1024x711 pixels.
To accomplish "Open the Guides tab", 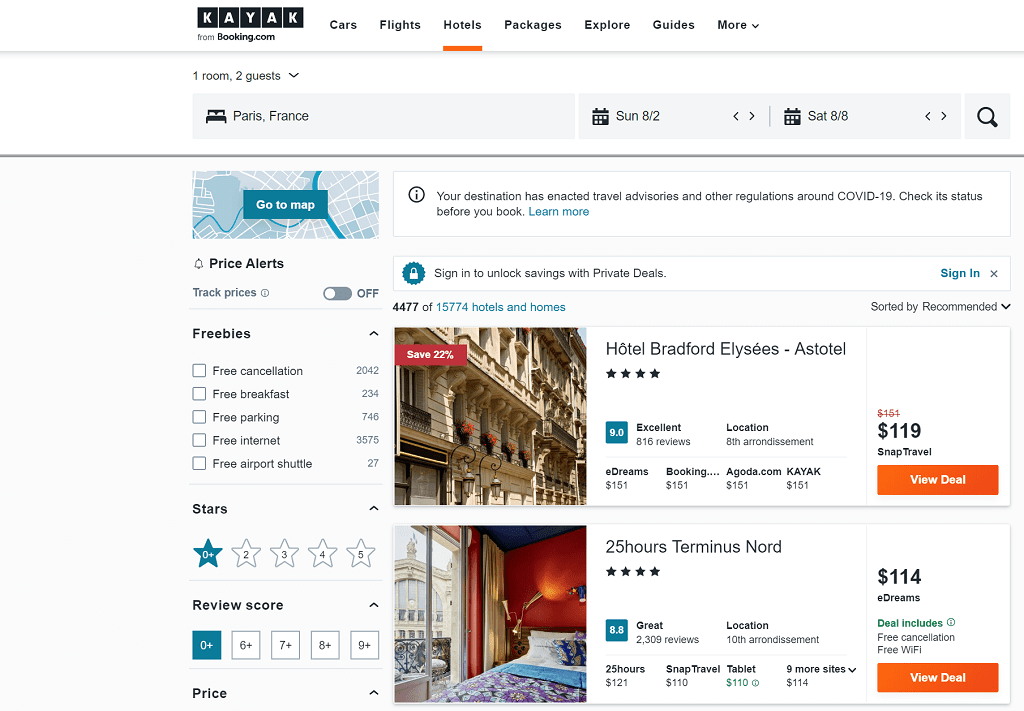I will pos(673,25).
